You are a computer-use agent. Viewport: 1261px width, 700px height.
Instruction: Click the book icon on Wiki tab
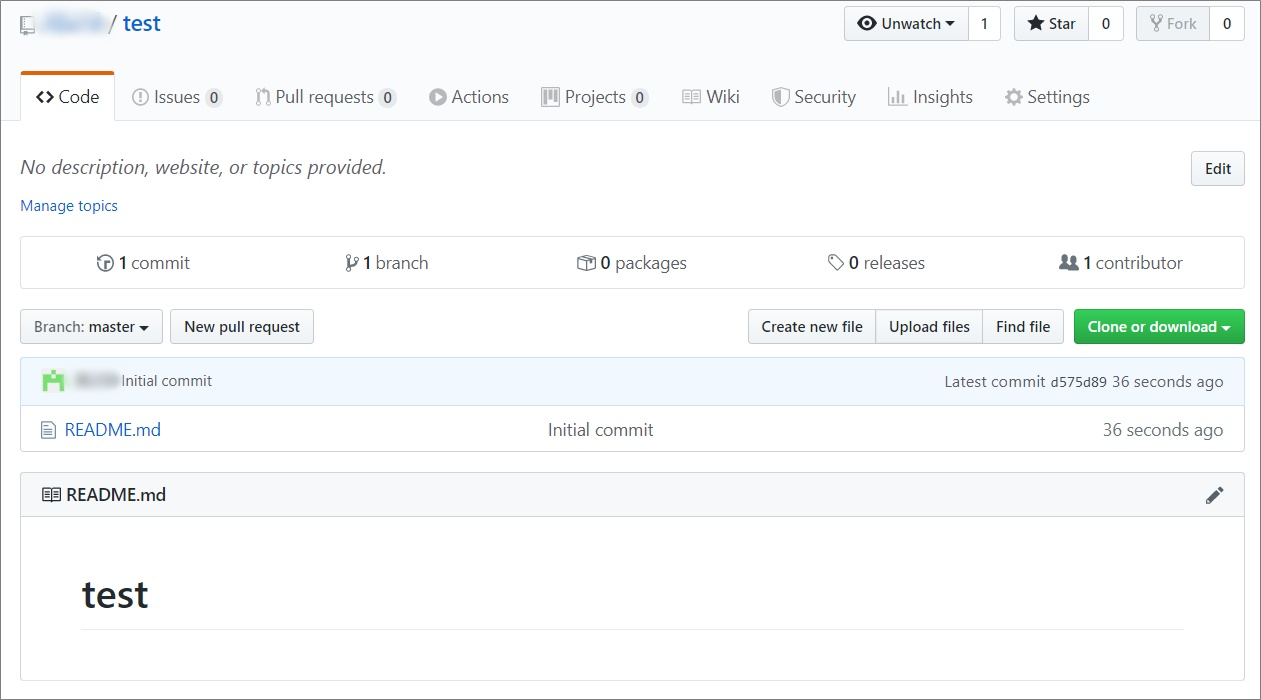pyautogui.click(x=691, y=97)
